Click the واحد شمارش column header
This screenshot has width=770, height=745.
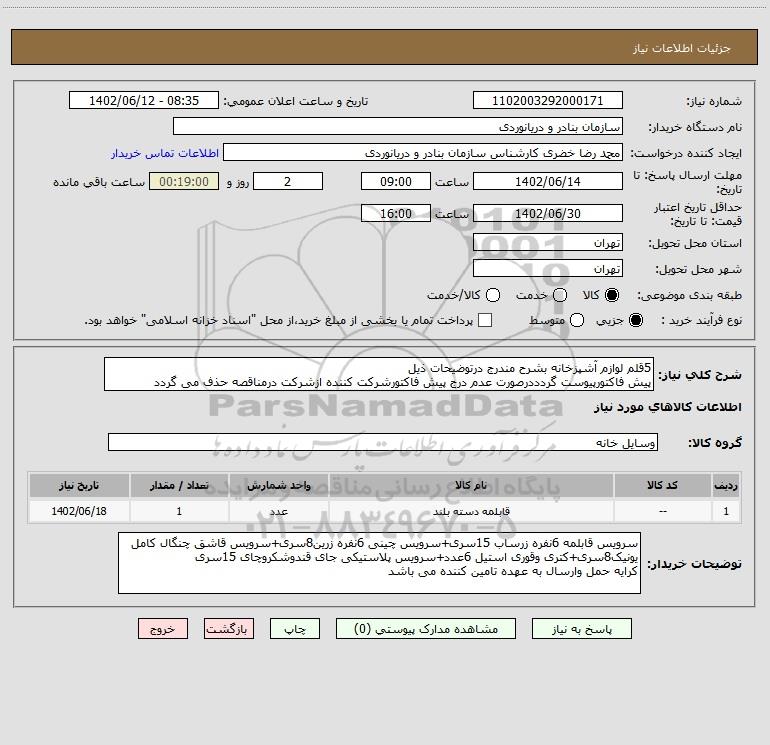pos(278,486)
